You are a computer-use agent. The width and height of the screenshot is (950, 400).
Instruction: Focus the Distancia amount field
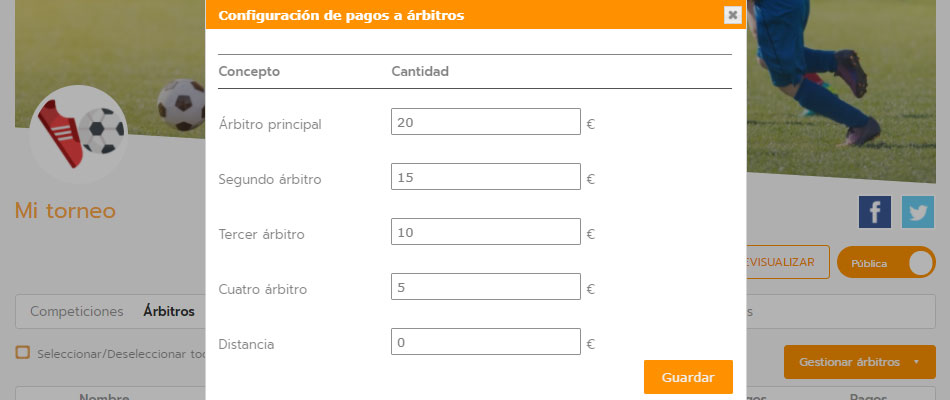coord(486,342)
